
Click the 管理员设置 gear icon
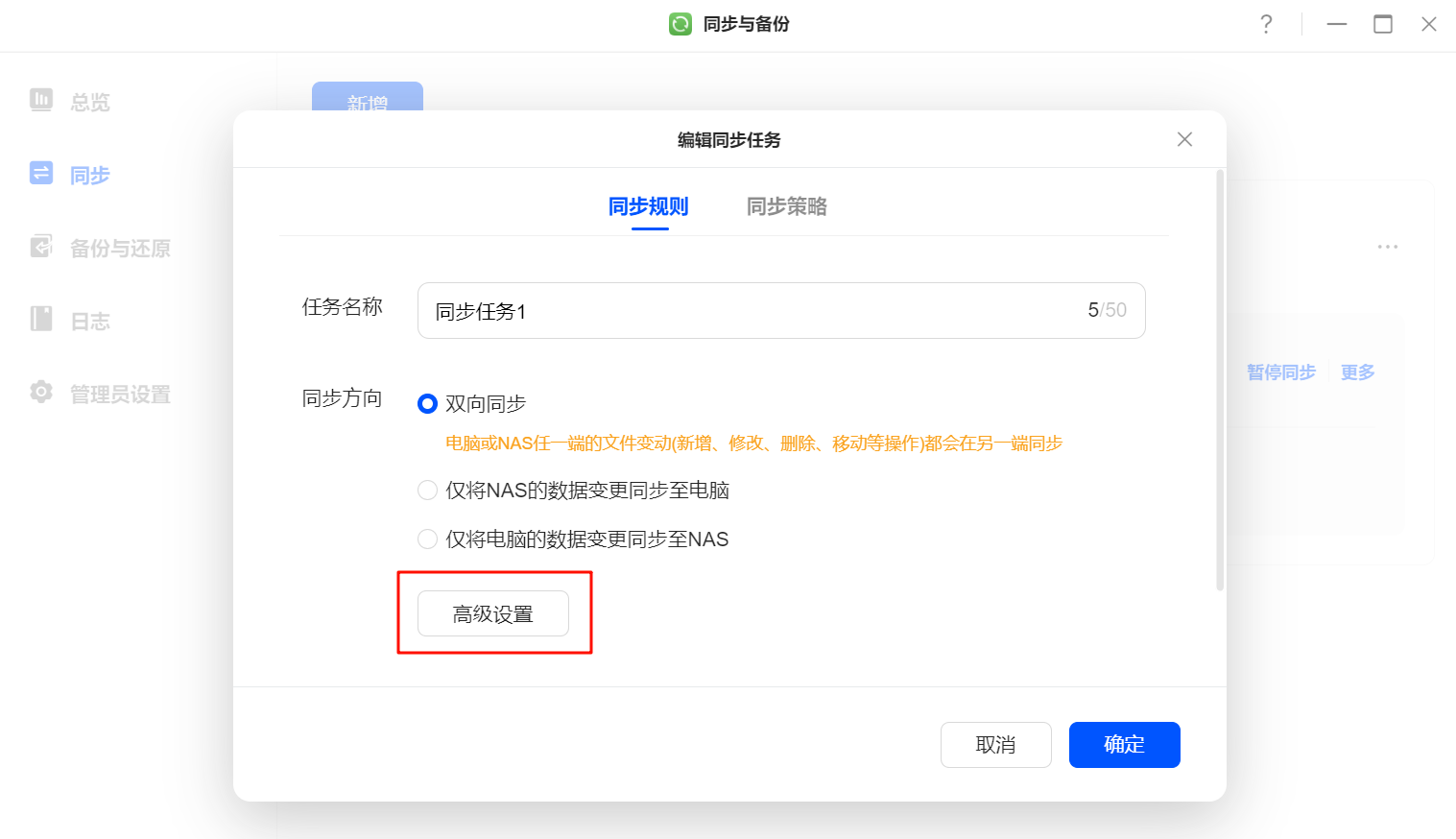coord(41,392)
